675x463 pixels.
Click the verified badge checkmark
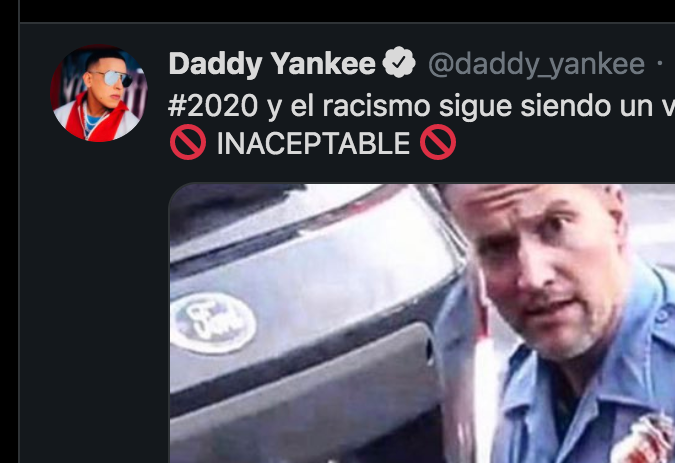(399, 62)
